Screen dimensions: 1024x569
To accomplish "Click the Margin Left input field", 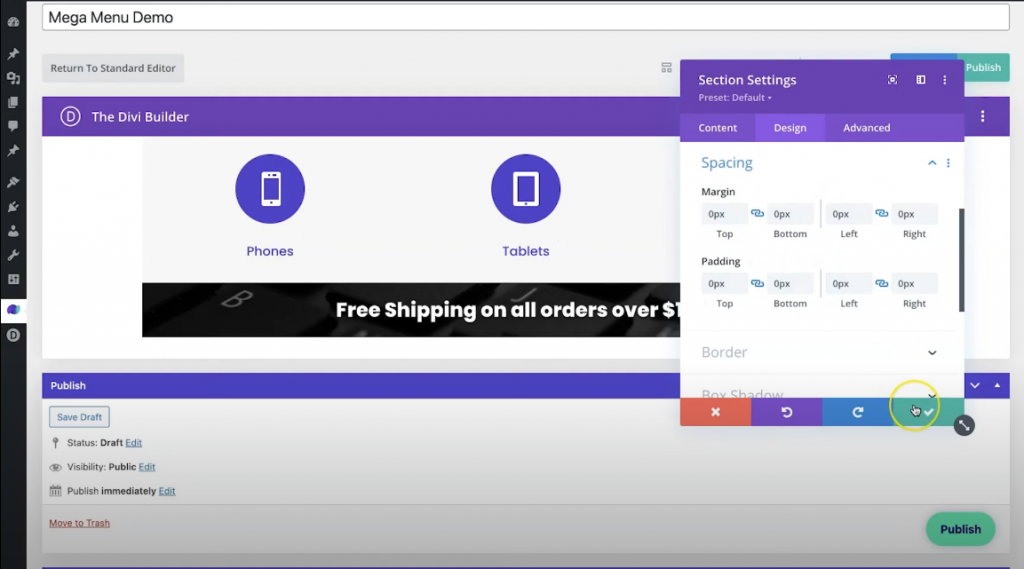I will [848, 214].
